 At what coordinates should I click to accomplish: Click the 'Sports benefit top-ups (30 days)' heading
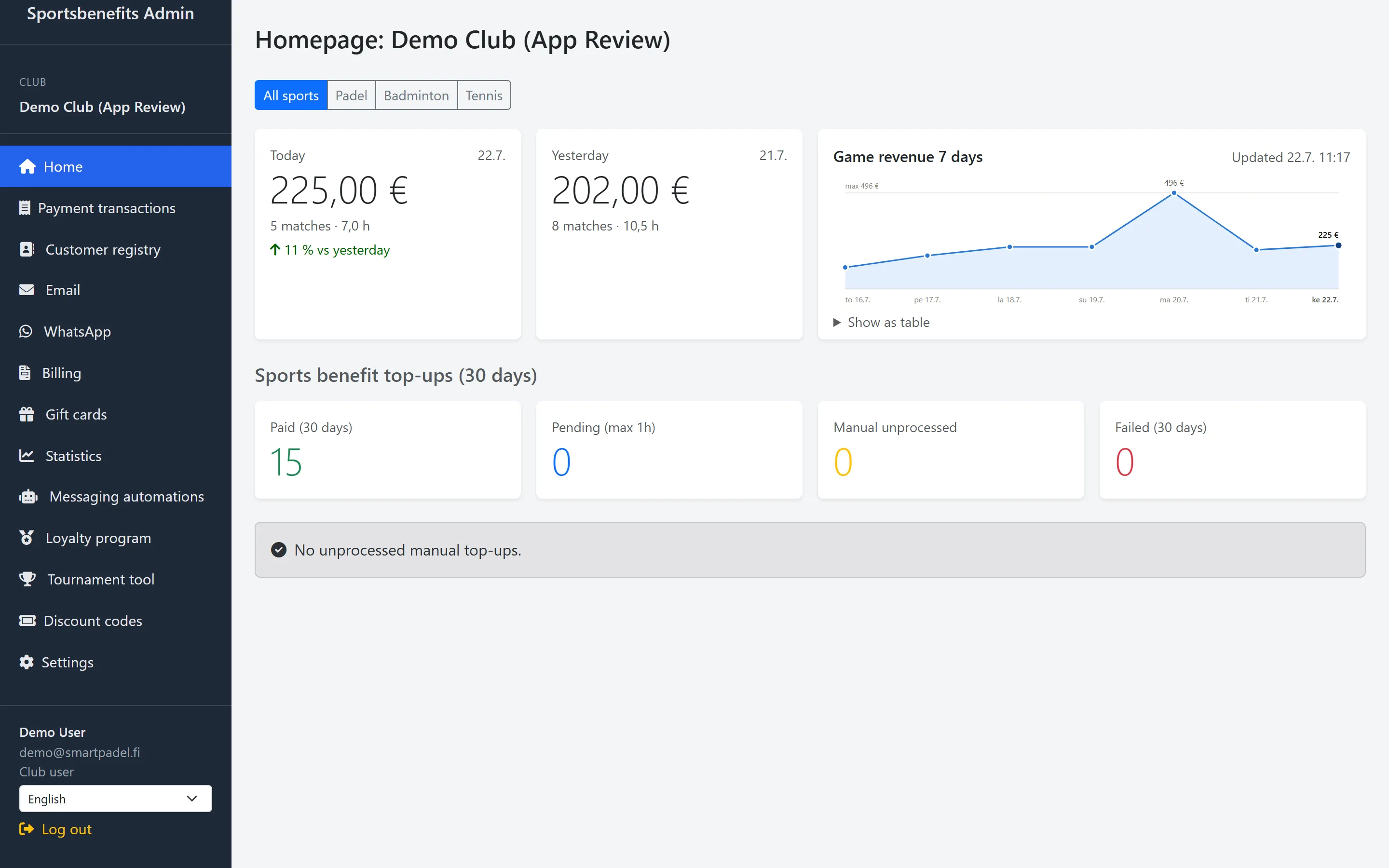pyautogui.click(x=396, y=375)
